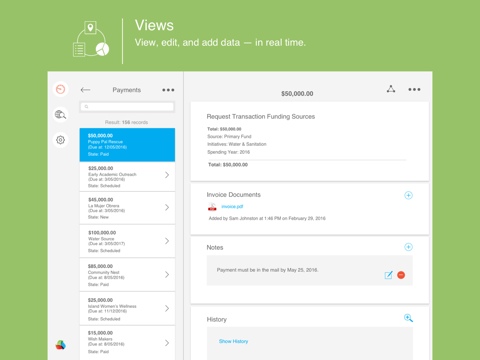This screenshot has width=480, height=360.
Task: Expand the Island Women's Wellness payment chevron
Action: [167, 308]
